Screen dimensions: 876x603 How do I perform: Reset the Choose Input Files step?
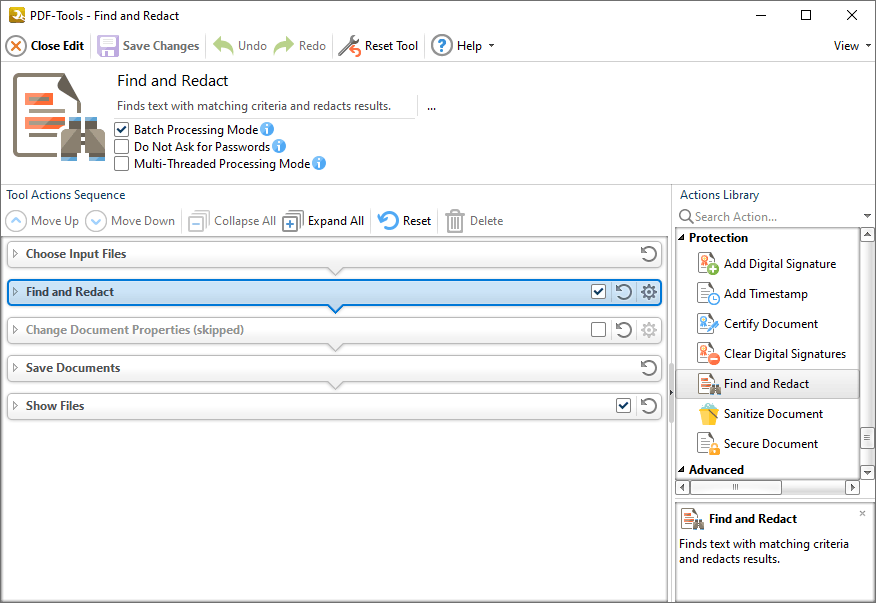[x=649, y=254]
